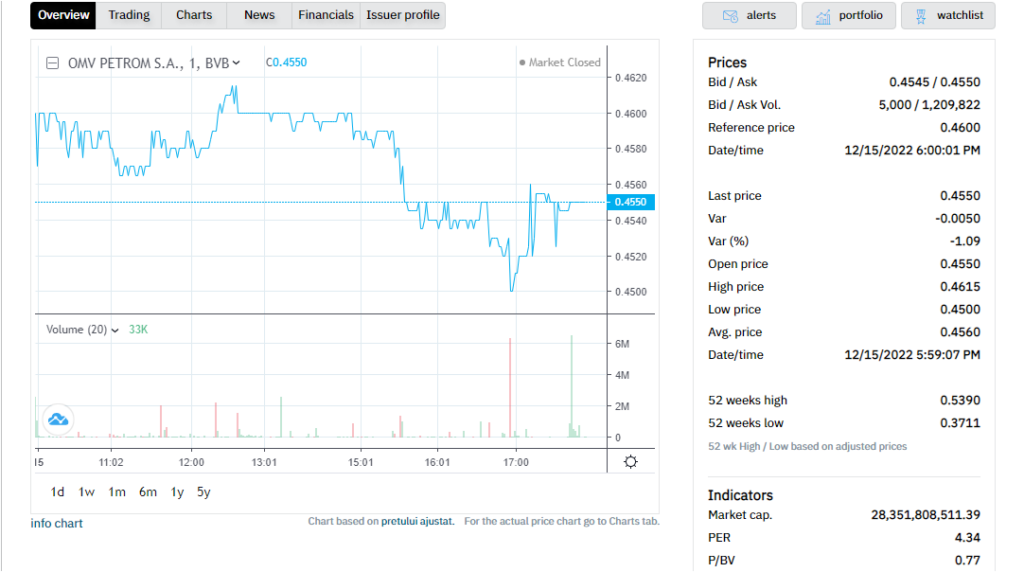
Task: Open the Trading tab
Action: tap(129, 15)
